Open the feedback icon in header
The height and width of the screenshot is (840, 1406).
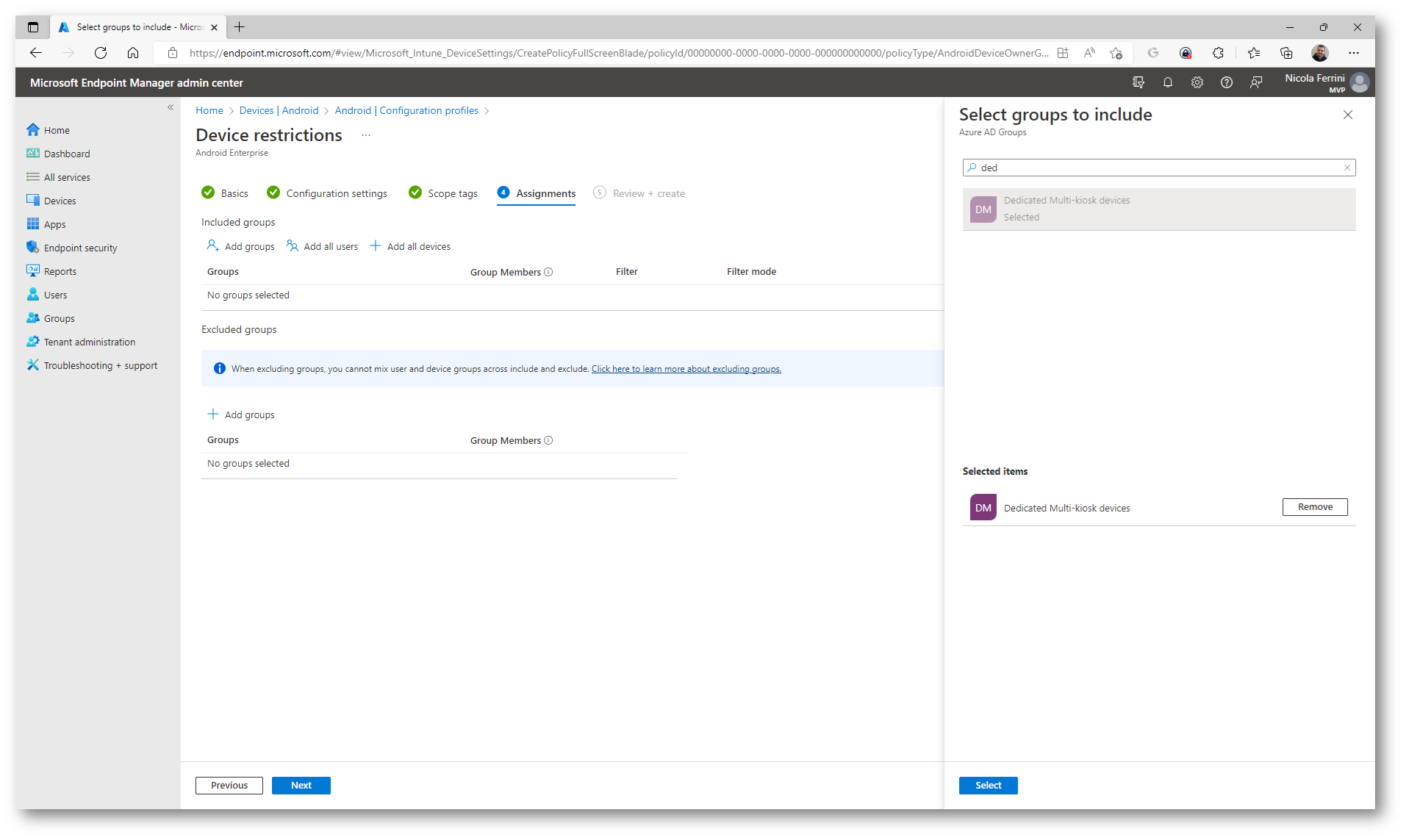[x=1255, y=82]
